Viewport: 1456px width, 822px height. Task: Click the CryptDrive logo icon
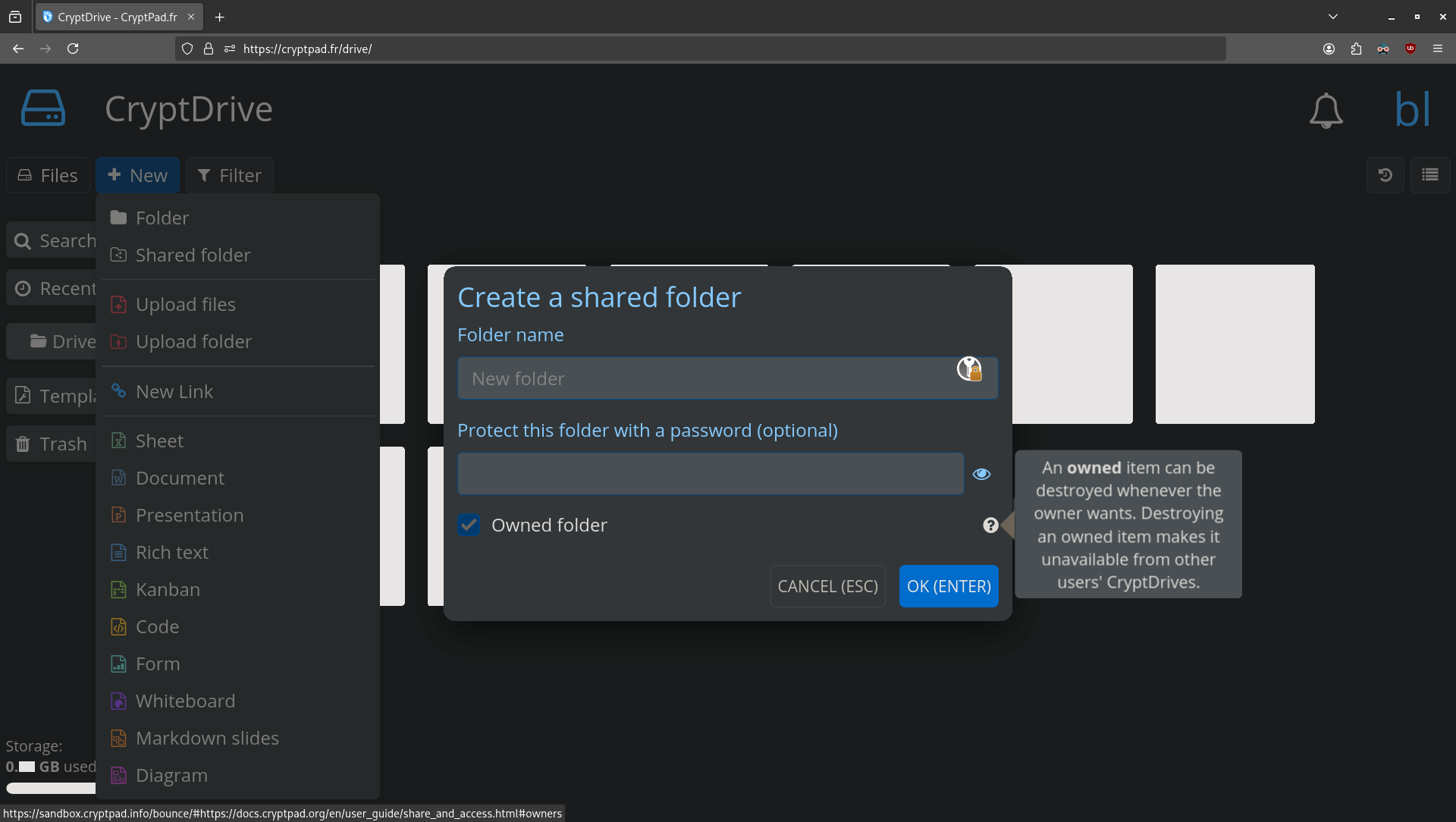[43, 108]
